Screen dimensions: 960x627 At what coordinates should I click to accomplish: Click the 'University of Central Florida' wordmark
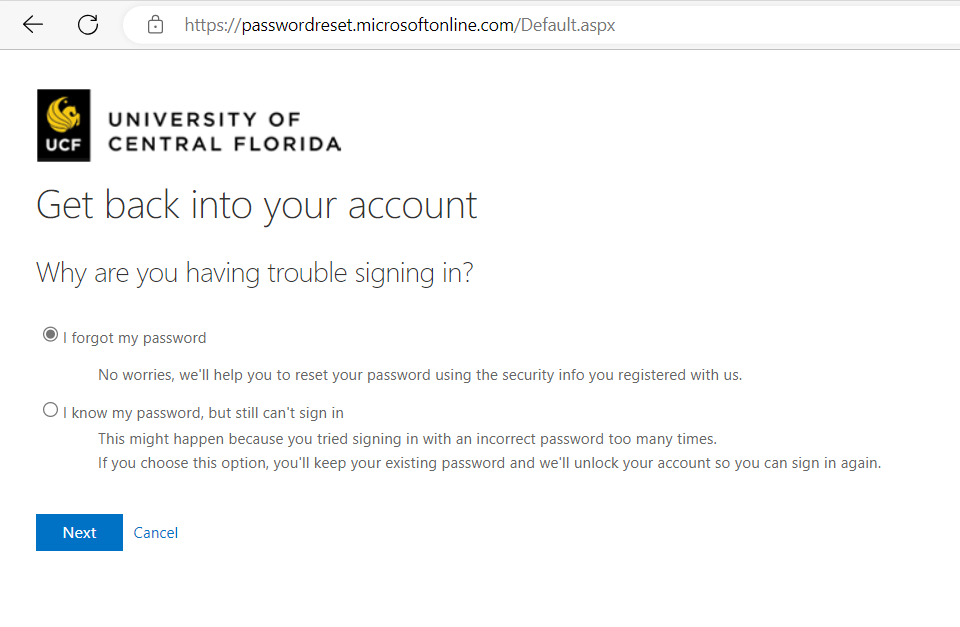[x=225, y=132]
